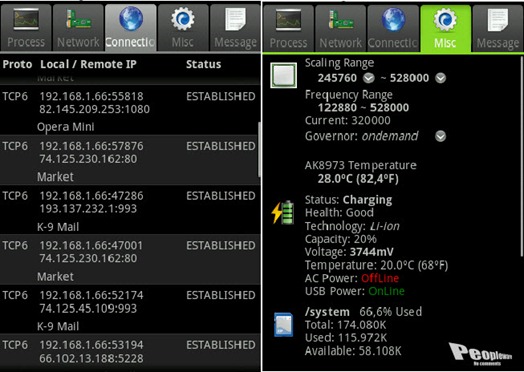Click Status: Charging line
This screenshot has width=524, height=372.
tap(349, 200)
